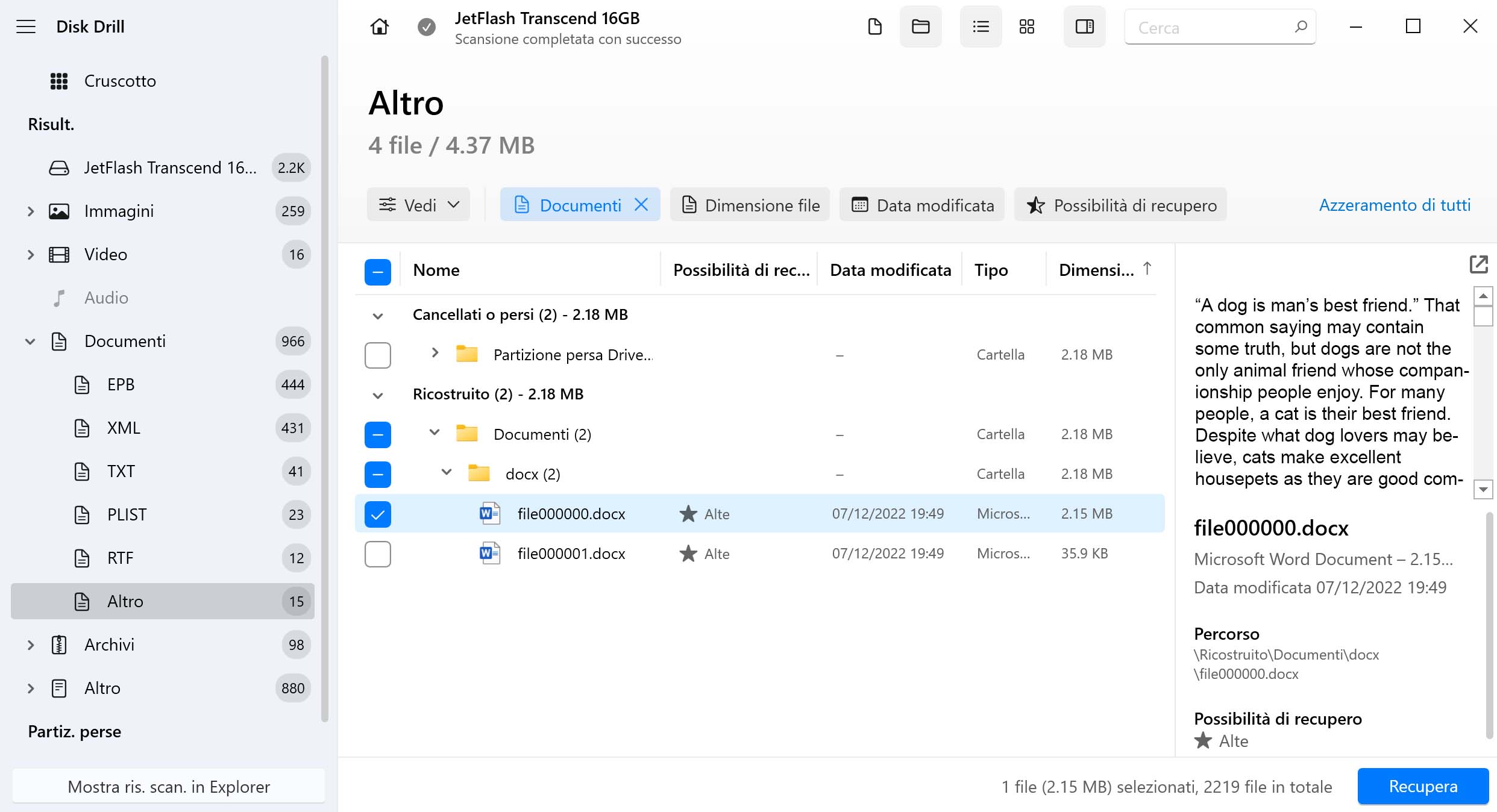Click the Immagini picture icon
1497x812 pixels.
tap(59, 211)
